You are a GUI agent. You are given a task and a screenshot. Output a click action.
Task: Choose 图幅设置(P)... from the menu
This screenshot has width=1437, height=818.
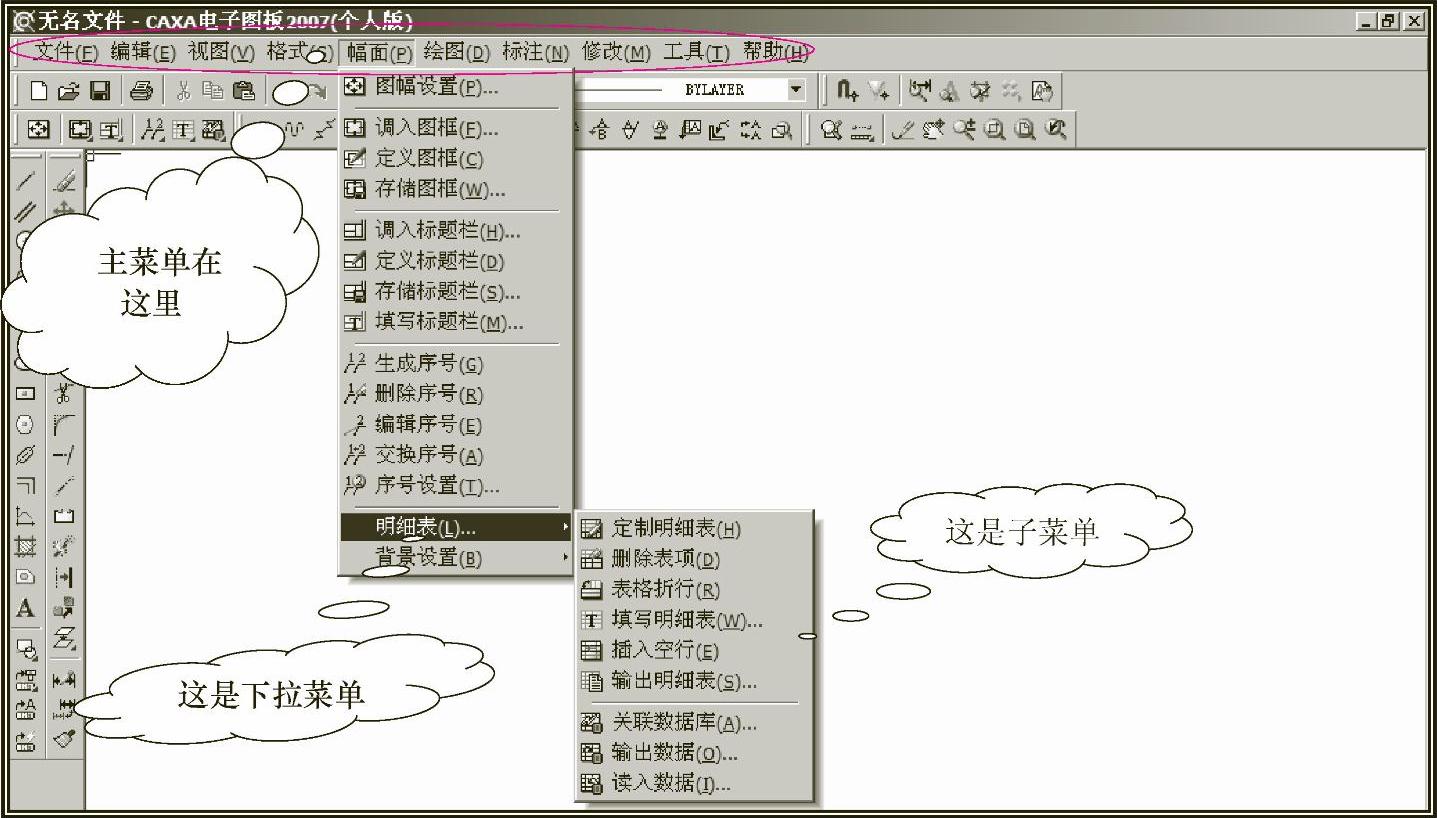pyautogui.click(x=456, y=87)
